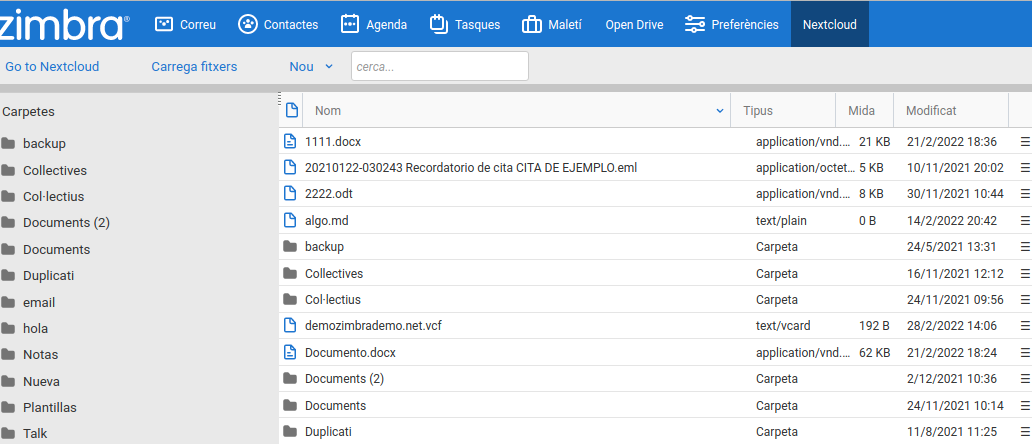The height and width of the screenshot is (444, 1032).
Task: Open Preferències sliders icon
Action: tap(695, 24)
